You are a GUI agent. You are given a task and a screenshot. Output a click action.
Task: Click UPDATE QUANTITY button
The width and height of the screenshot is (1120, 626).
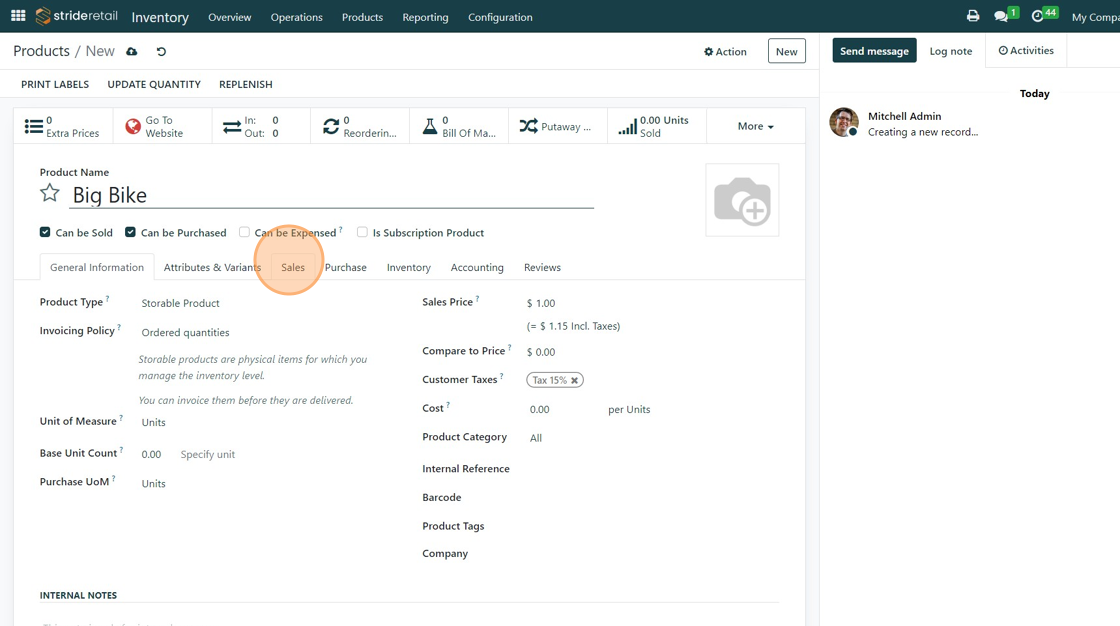pos(154,84)
